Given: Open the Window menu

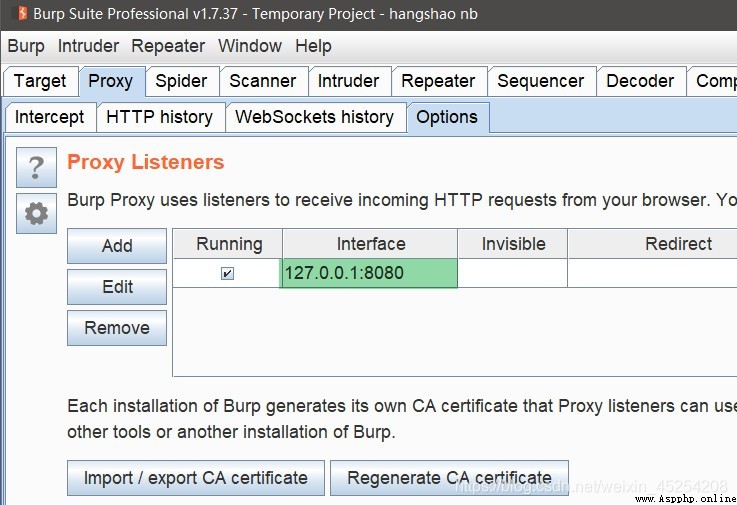Looking at the screenshot, I should point(250,46).
